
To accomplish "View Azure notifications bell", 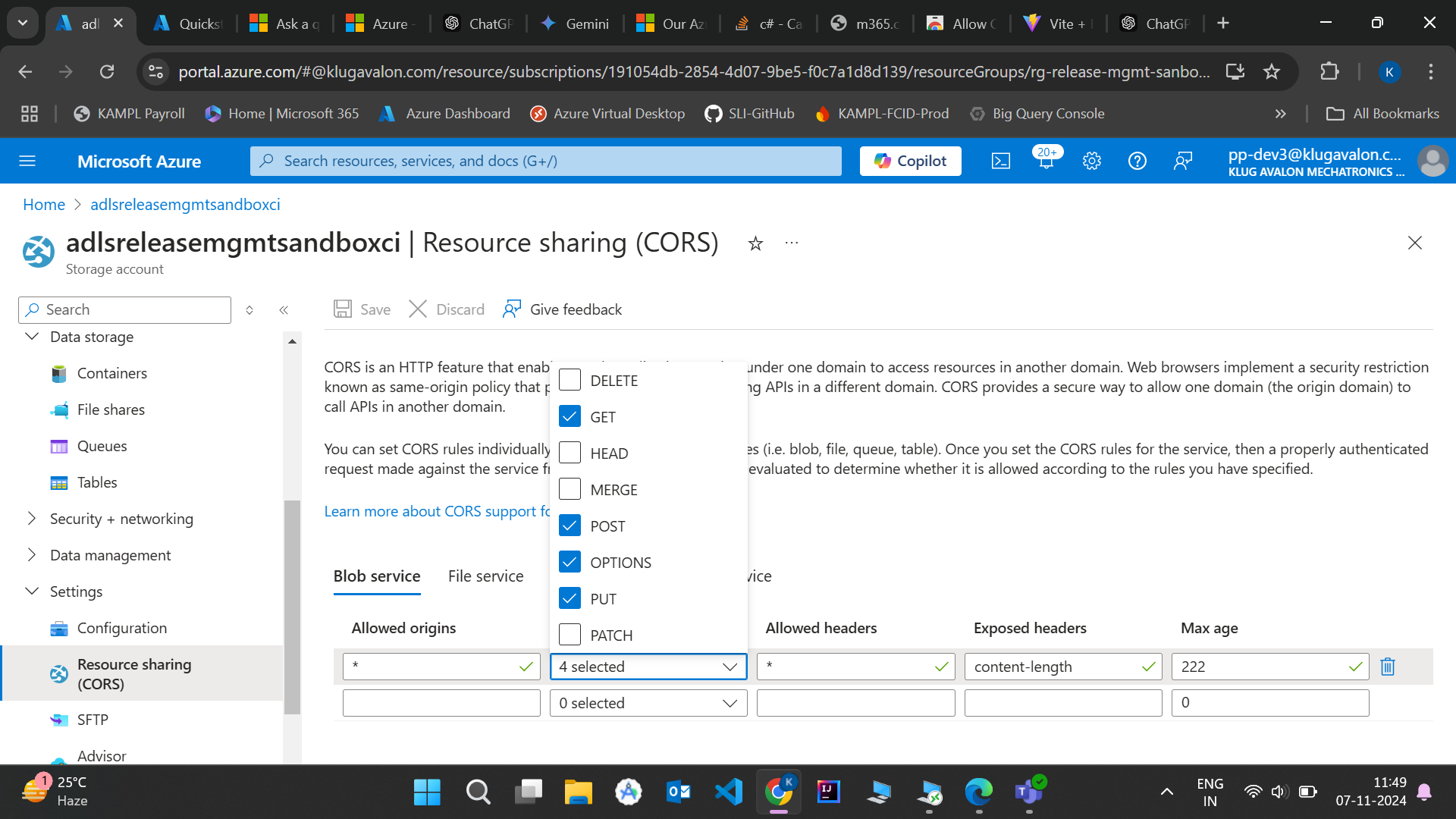I will point(1046,160).
